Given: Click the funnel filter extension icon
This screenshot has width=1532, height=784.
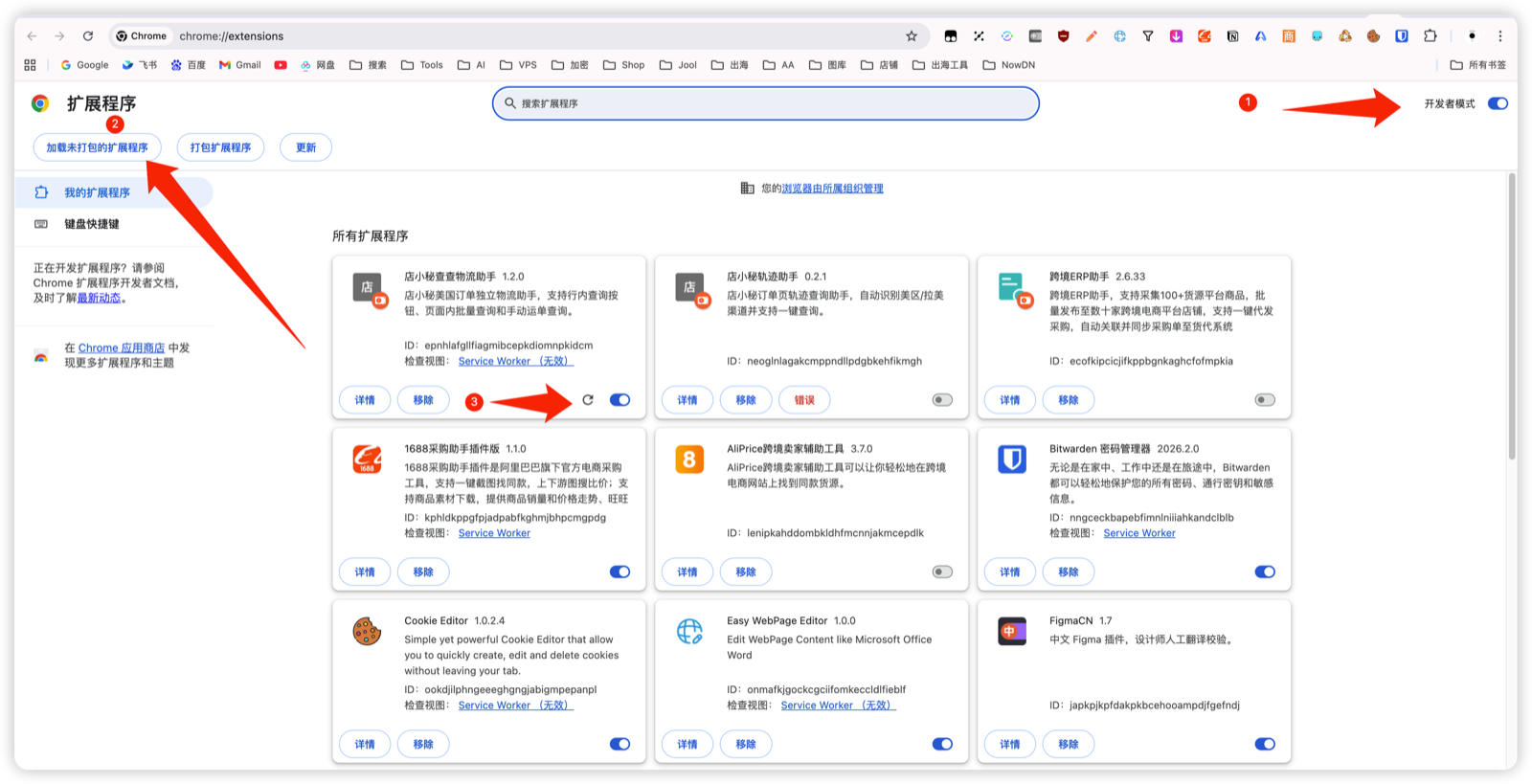Looking at the screenshot, I should [x=1148, y=36].
